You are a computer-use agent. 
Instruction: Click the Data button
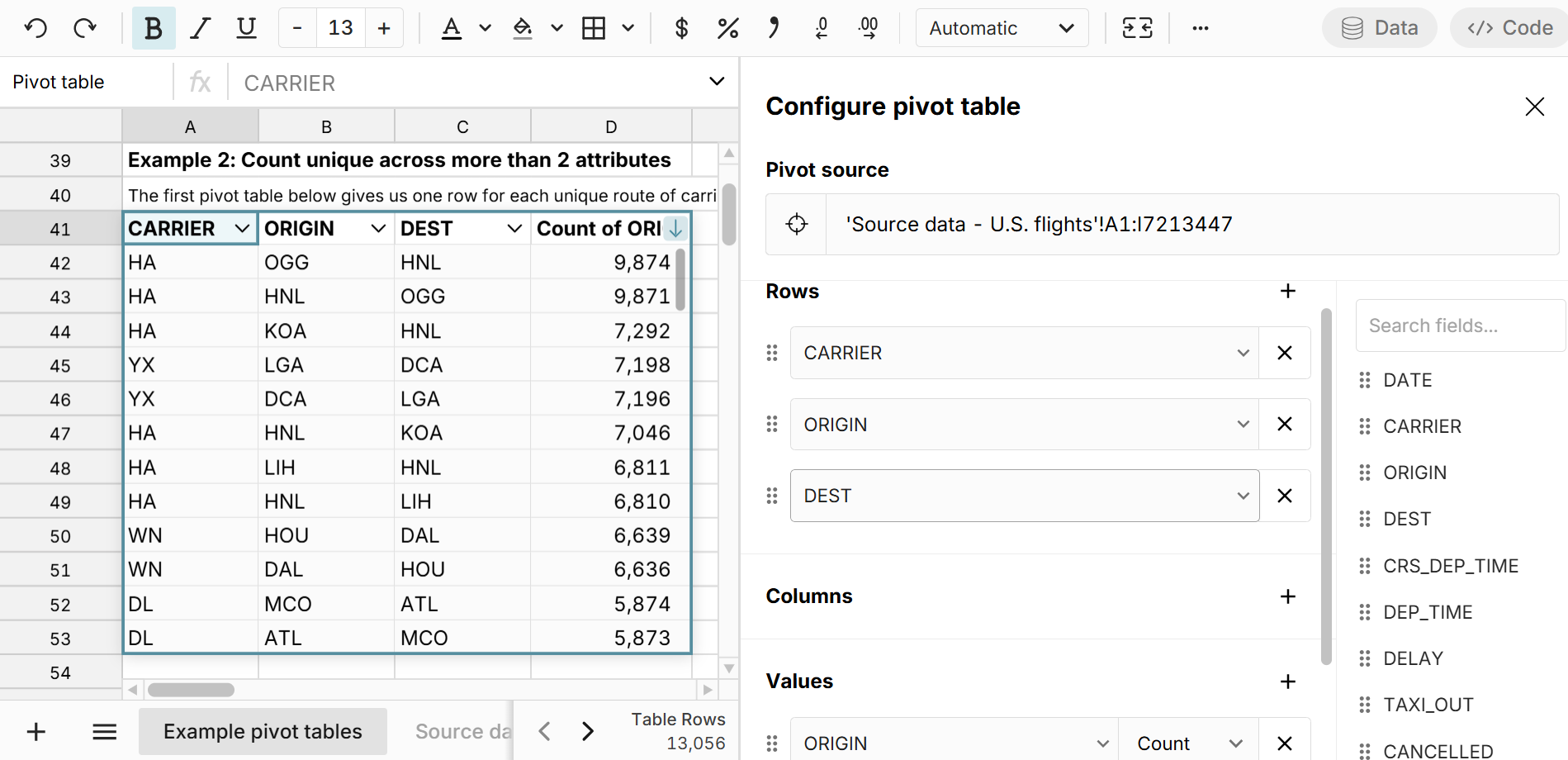pyautogui.click(x=1380, y=28)
